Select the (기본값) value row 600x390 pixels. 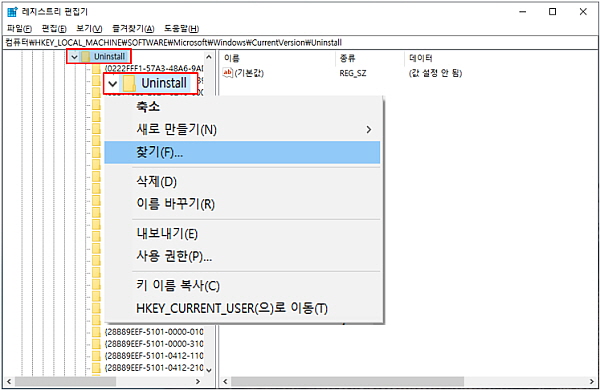pos(249,73)
